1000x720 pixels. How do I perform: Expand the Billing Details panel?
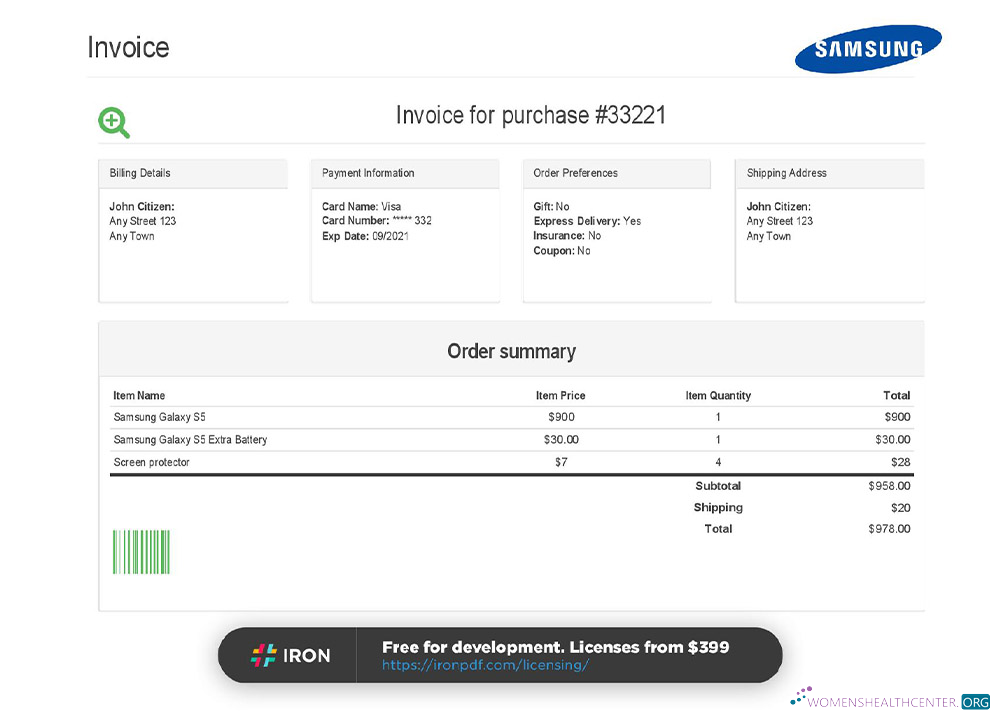193,173
